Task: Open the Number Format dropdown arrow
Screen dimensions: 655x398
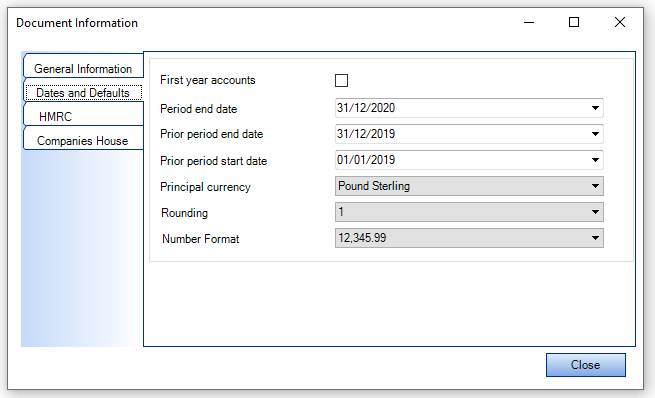Action: click(x=595, y=238)
